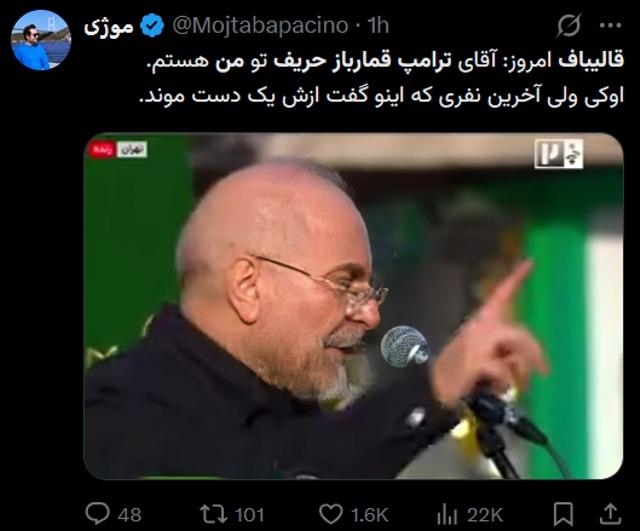Image resolution: width=640 pixels, height=531 pixels.
Task: Click the tweet's second text line
Action: pos(382,96)
